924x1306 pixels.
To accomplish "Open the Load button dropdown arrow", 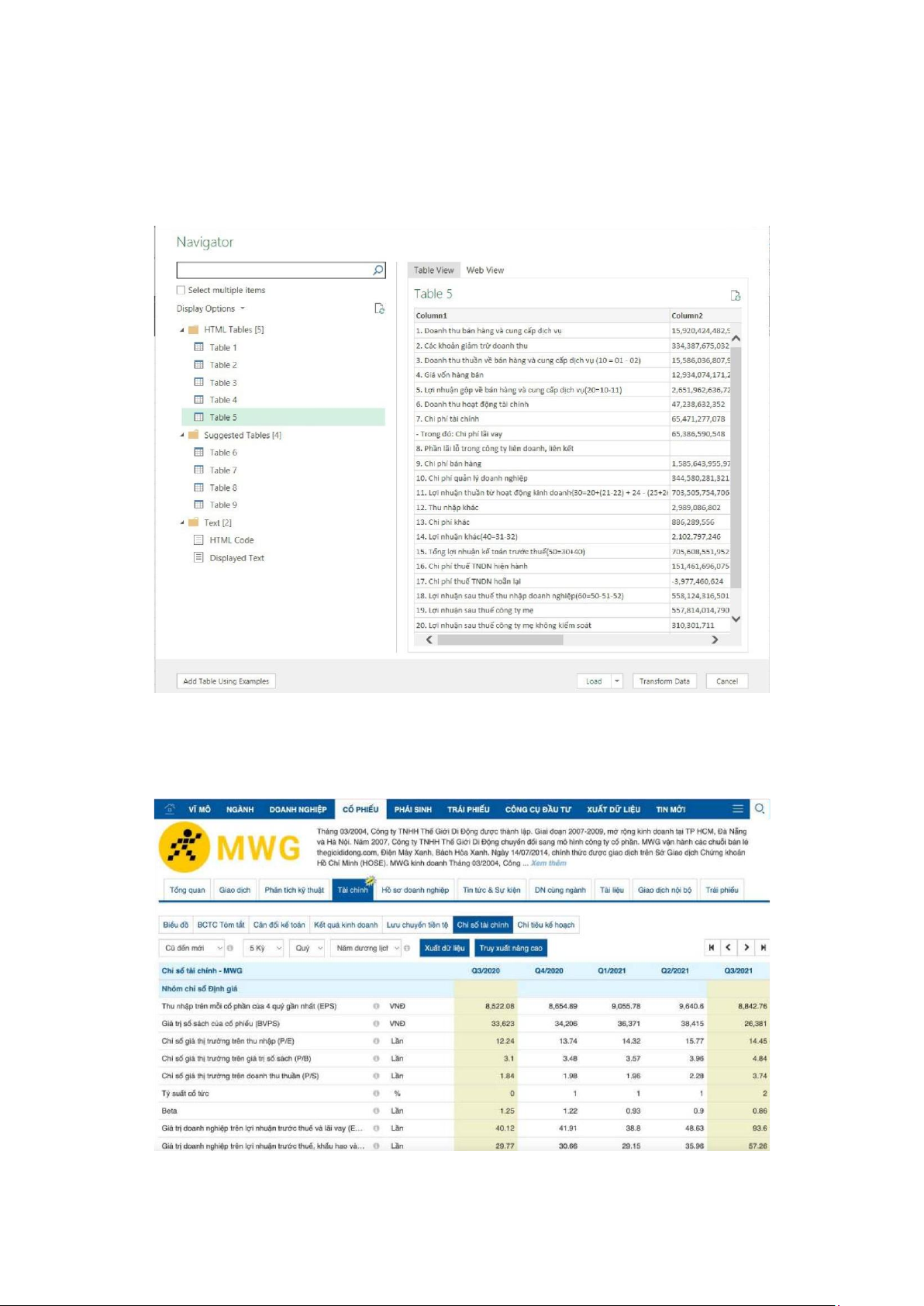I will point(617,681).
